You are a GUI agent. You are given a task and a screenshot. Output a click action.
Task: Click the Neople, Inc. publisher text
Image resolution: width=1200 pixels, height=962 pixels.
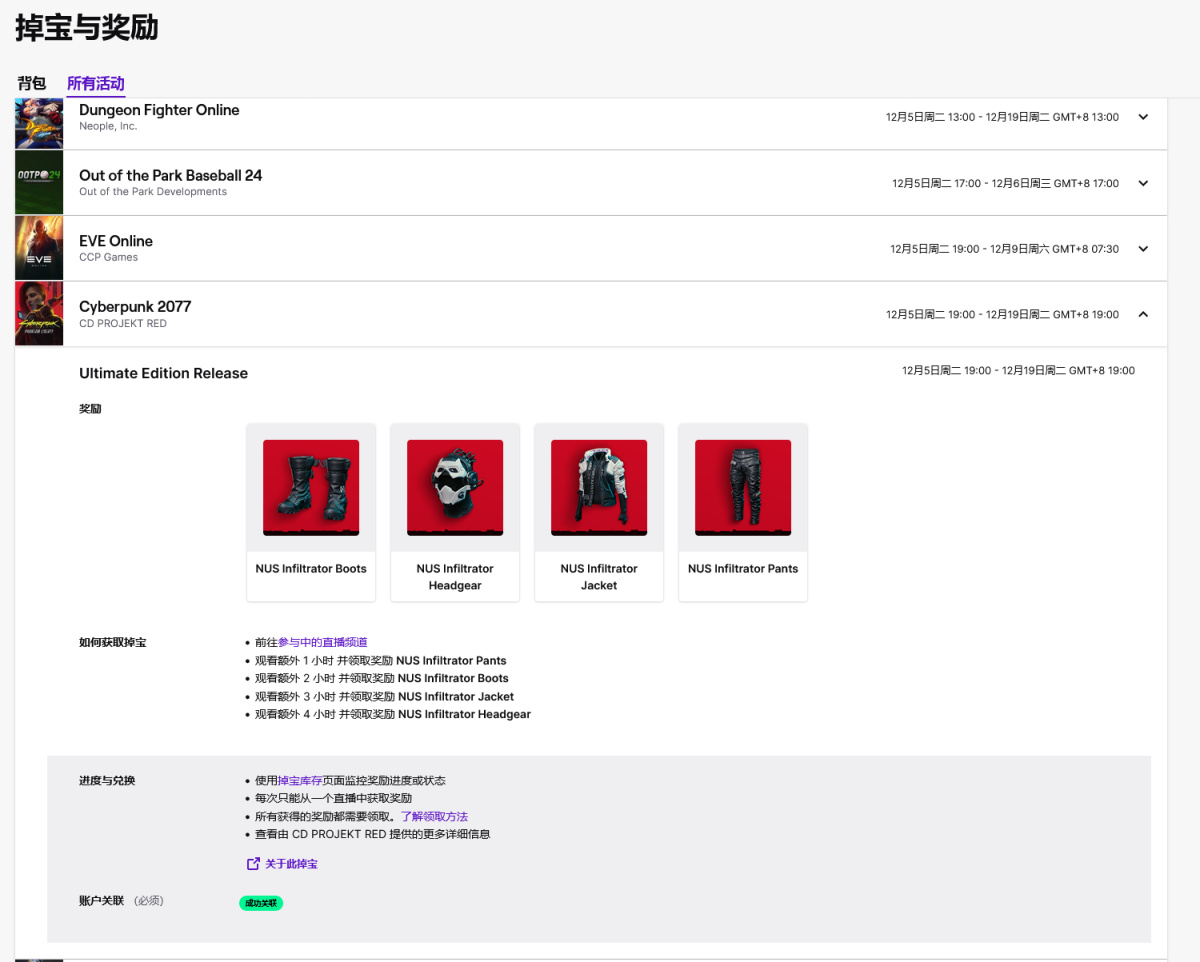coord(108,126)
